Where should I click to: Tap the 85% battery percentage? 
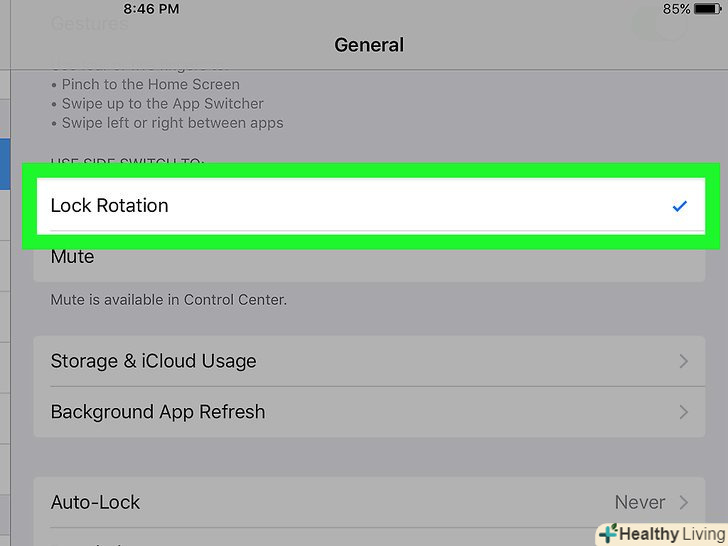[x=676, y=9]
